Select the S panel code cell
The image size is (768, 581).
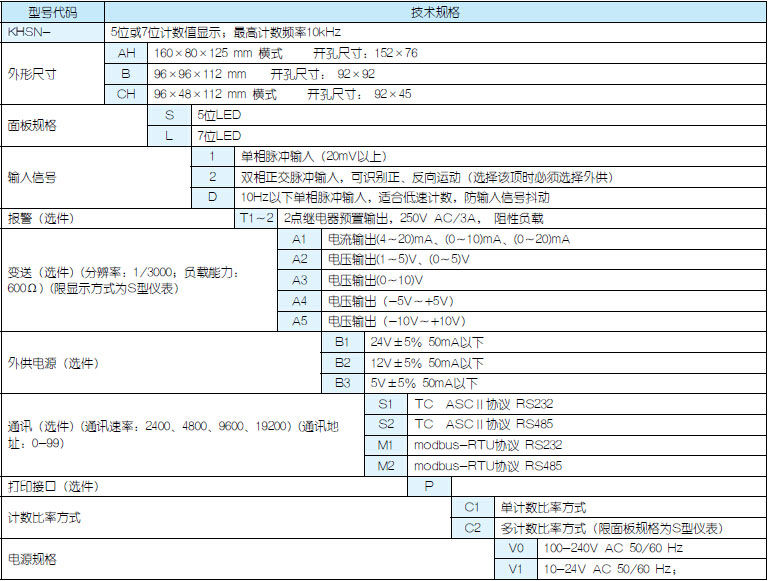pos(169,115)
